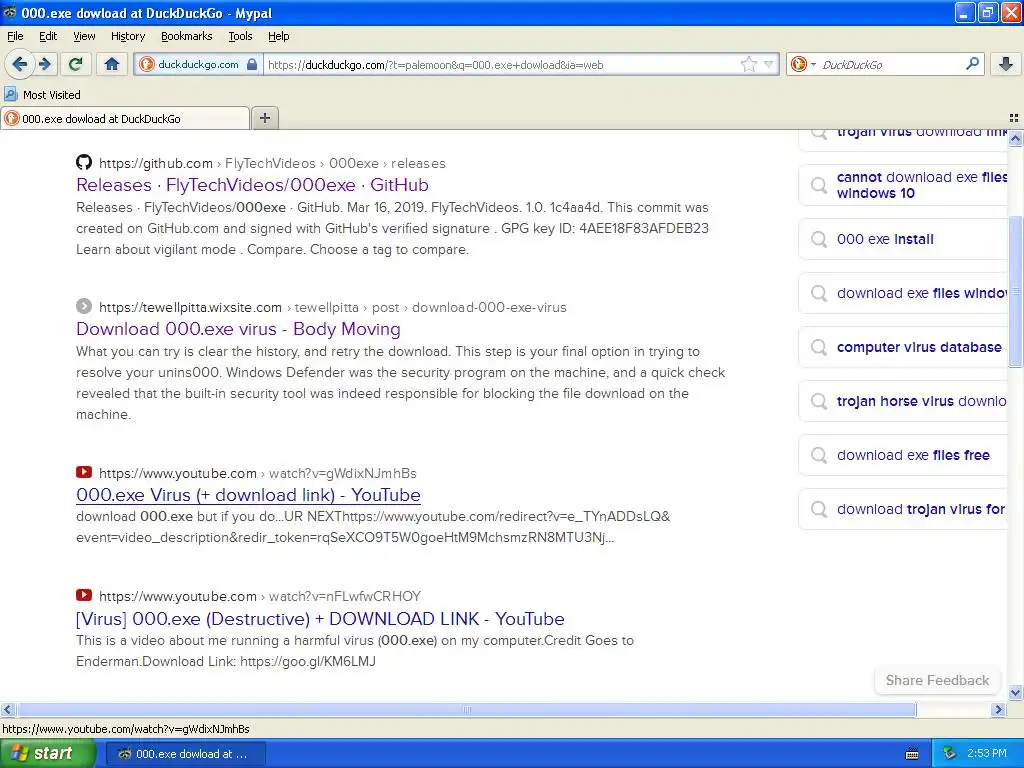This screenshot has width=1024, height=768.
Task: Open the search engine selector dropdown
Action: 803,64
